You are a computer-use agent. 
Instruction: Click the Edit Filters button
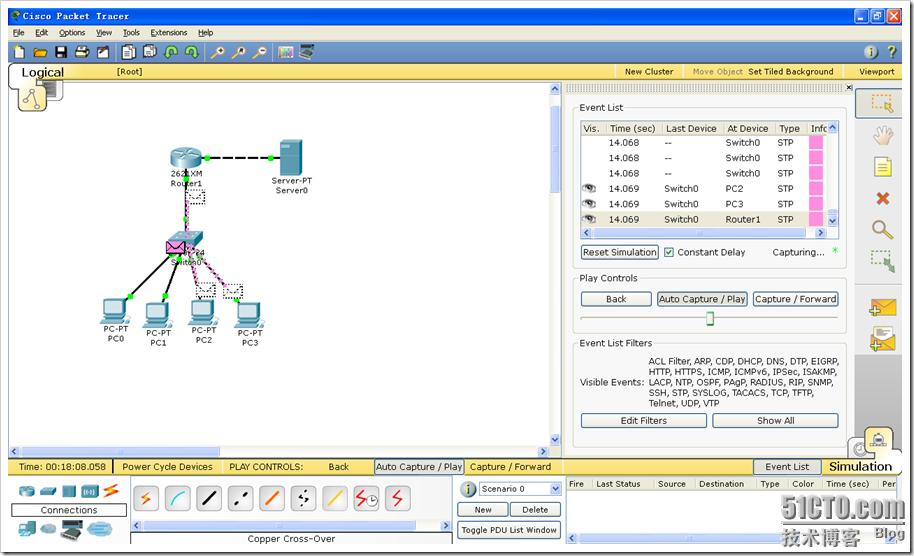click(644, 420)
